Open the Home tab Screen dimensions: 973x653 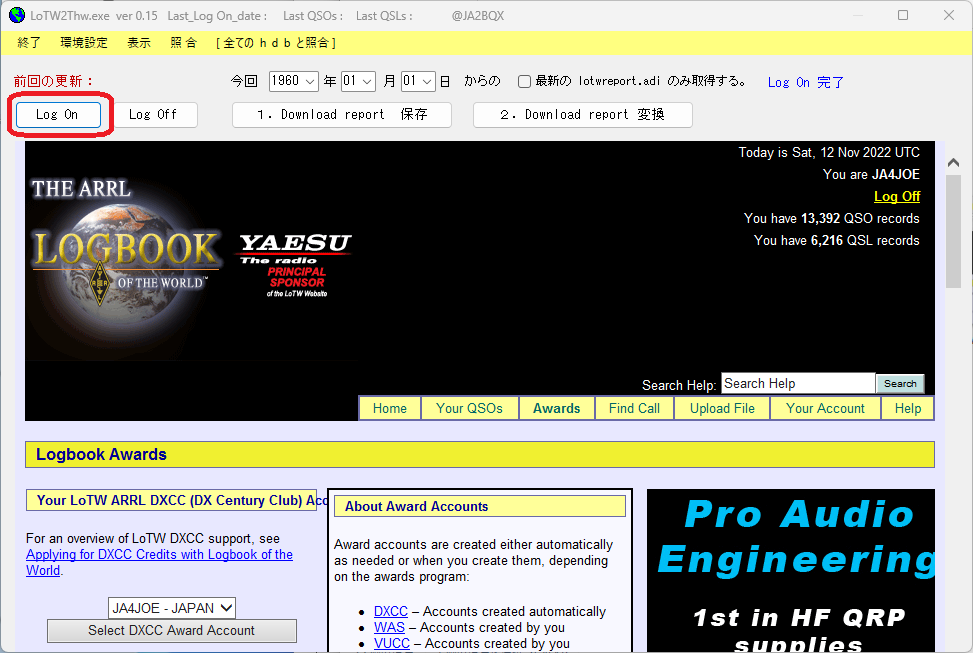pyautogui.click(x=390, y=408)
